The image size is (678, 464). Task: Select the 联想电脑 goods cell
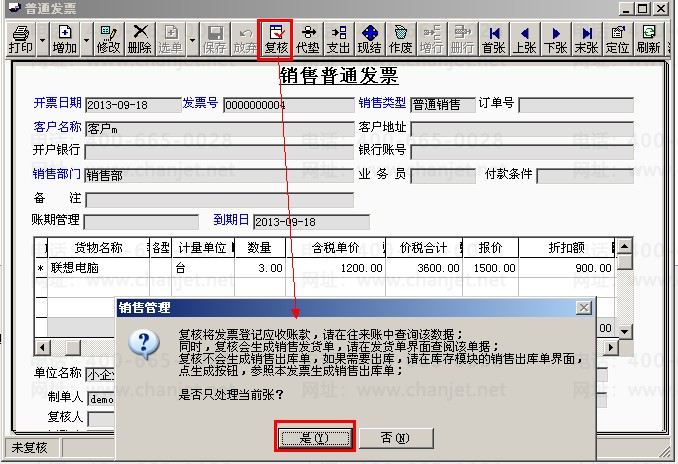pos(99,268)
